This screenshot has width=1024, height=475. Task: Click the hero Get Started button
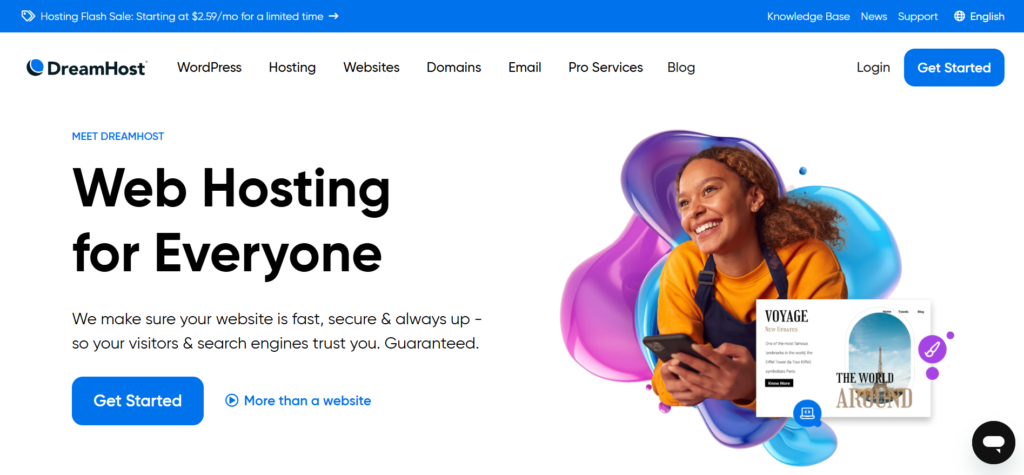[138, 401]
